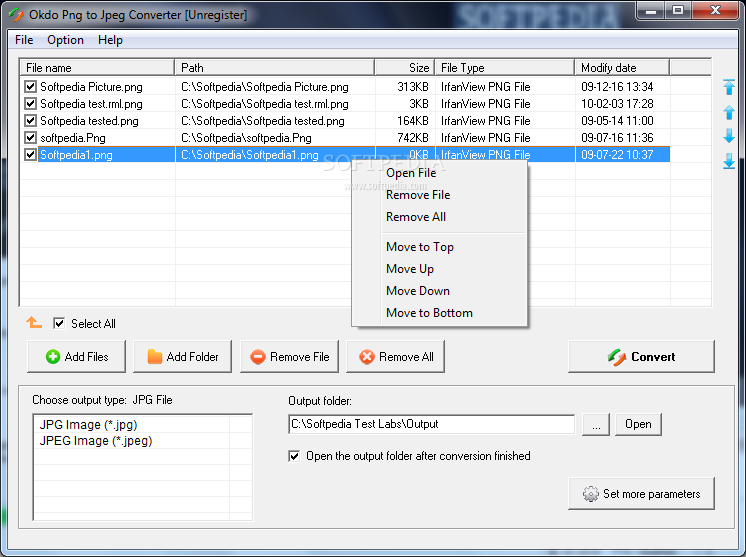Click the Softpedia tested.png path cell

(x=263, y=121)
